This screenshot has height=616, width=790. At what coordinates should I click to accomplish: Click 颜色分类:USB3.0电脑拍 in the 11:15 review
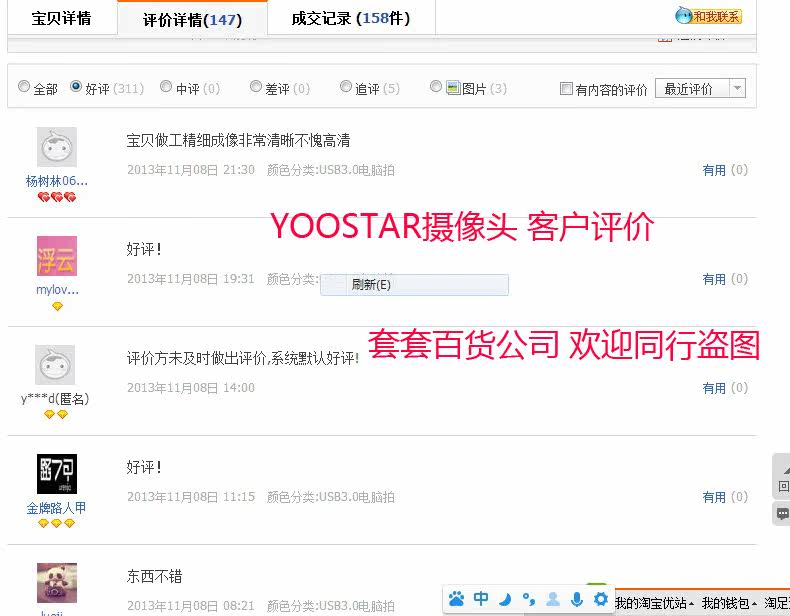point(331,497)
